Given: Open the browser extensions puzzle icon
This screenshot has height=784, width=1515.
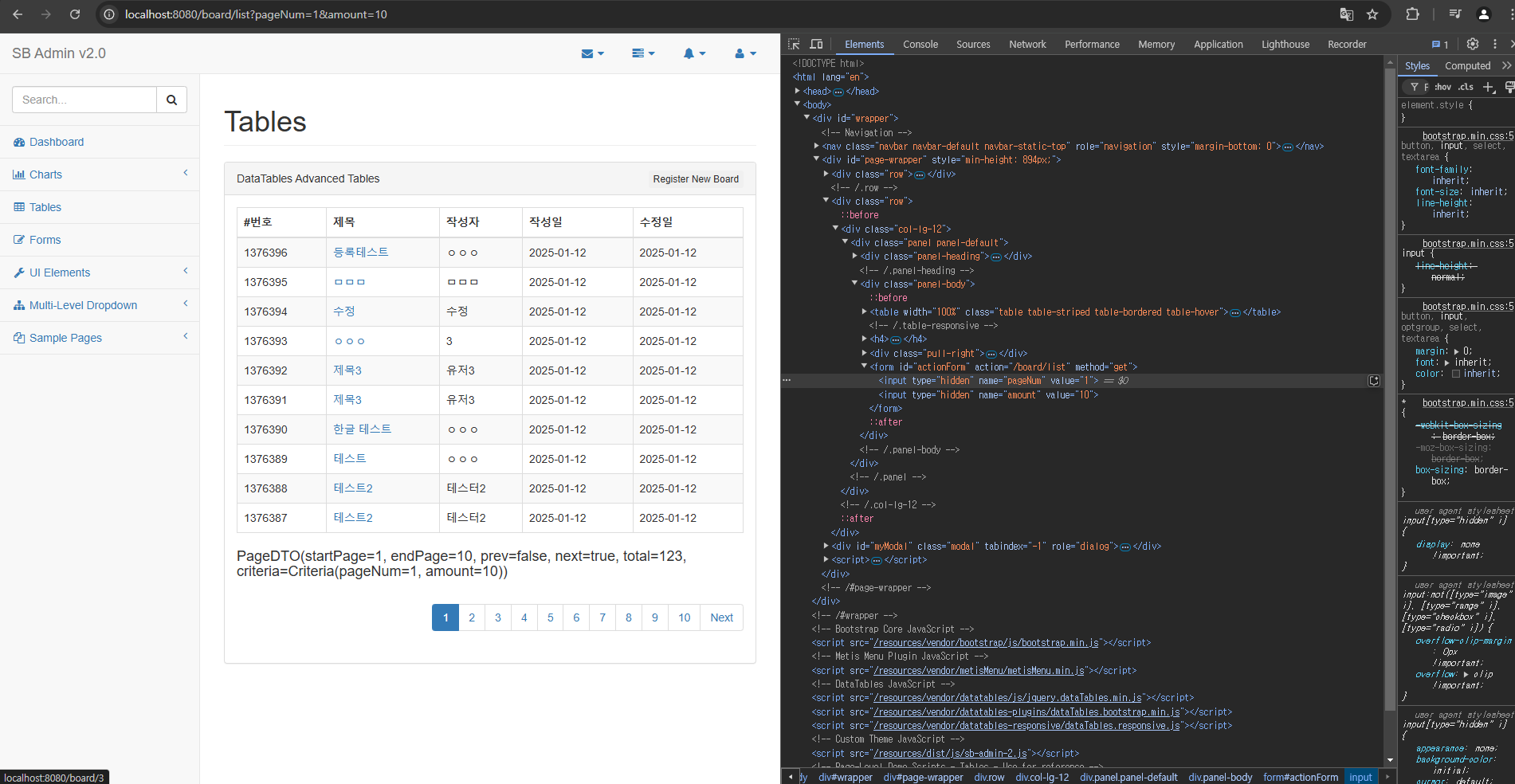Looking at the screenshot, I should point(1412,14).
